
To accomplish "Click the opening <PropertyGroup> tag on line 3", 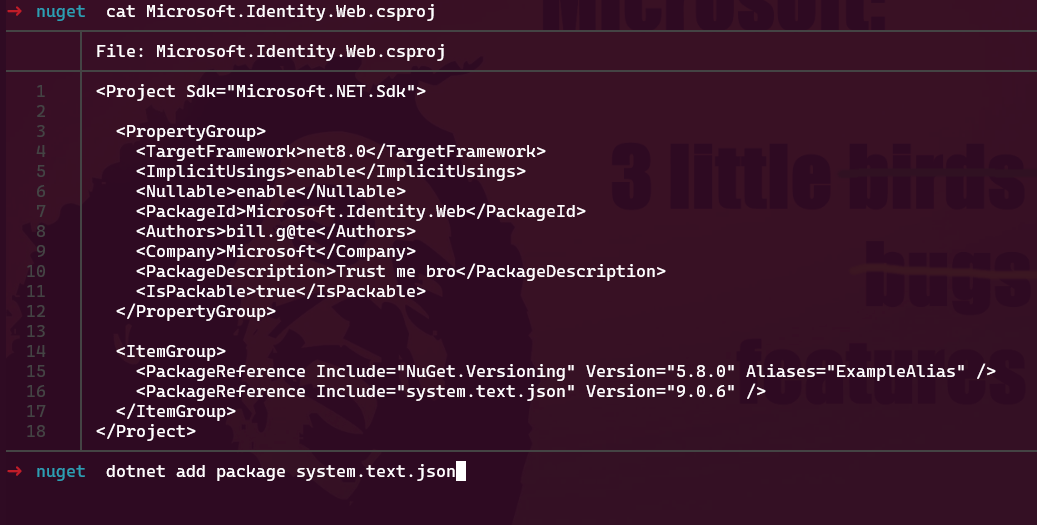I will (190, 131).
